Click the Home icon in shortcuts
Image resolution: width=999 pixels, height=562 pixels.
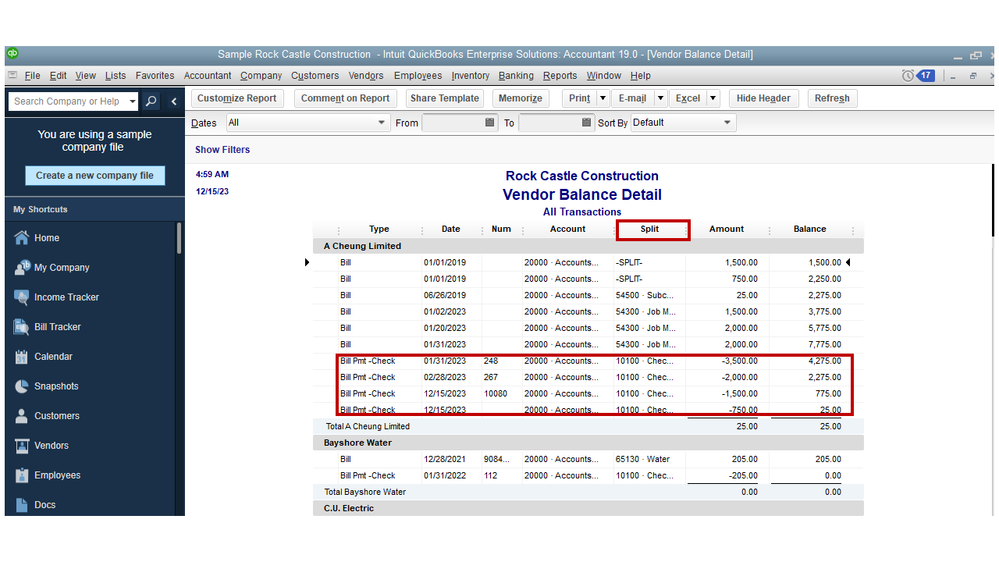(22, 238)
